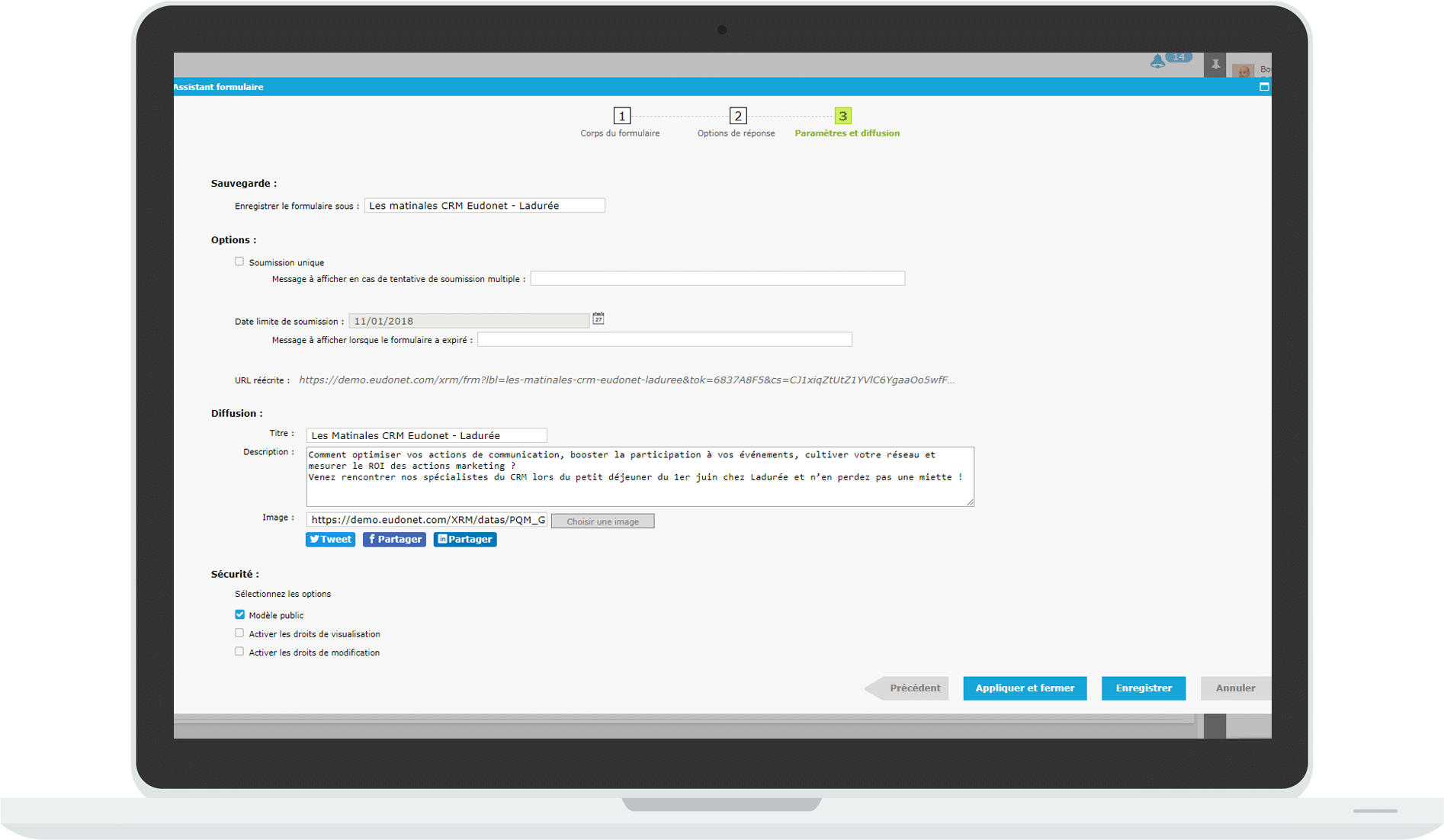The image size is (1444, 840).
Task: Cancel with the Annuler button
Action: 1235,688
